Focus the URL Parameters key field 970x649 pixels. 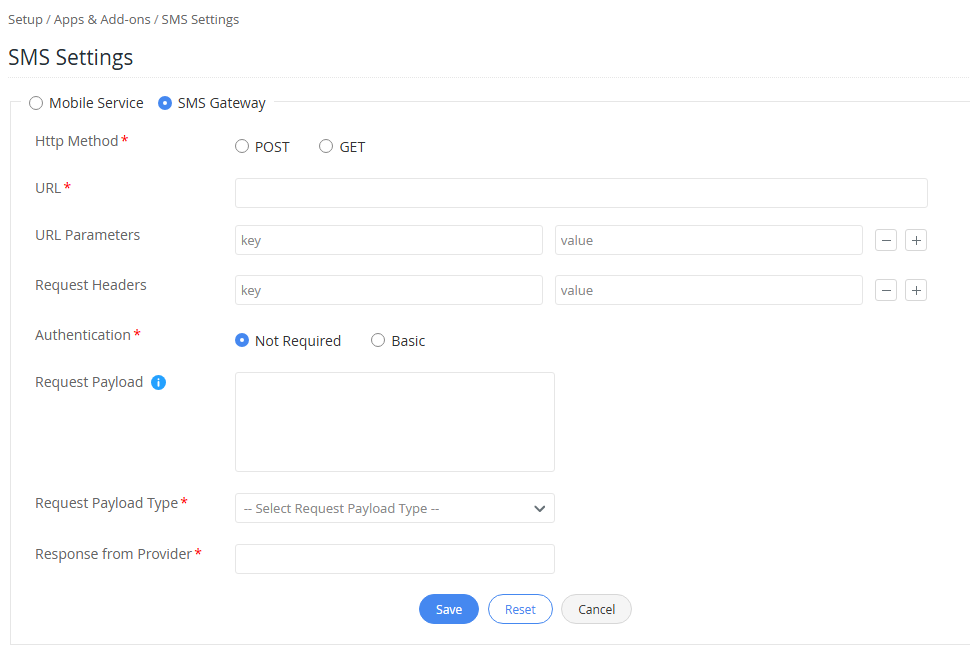click(x=388, y=240)
